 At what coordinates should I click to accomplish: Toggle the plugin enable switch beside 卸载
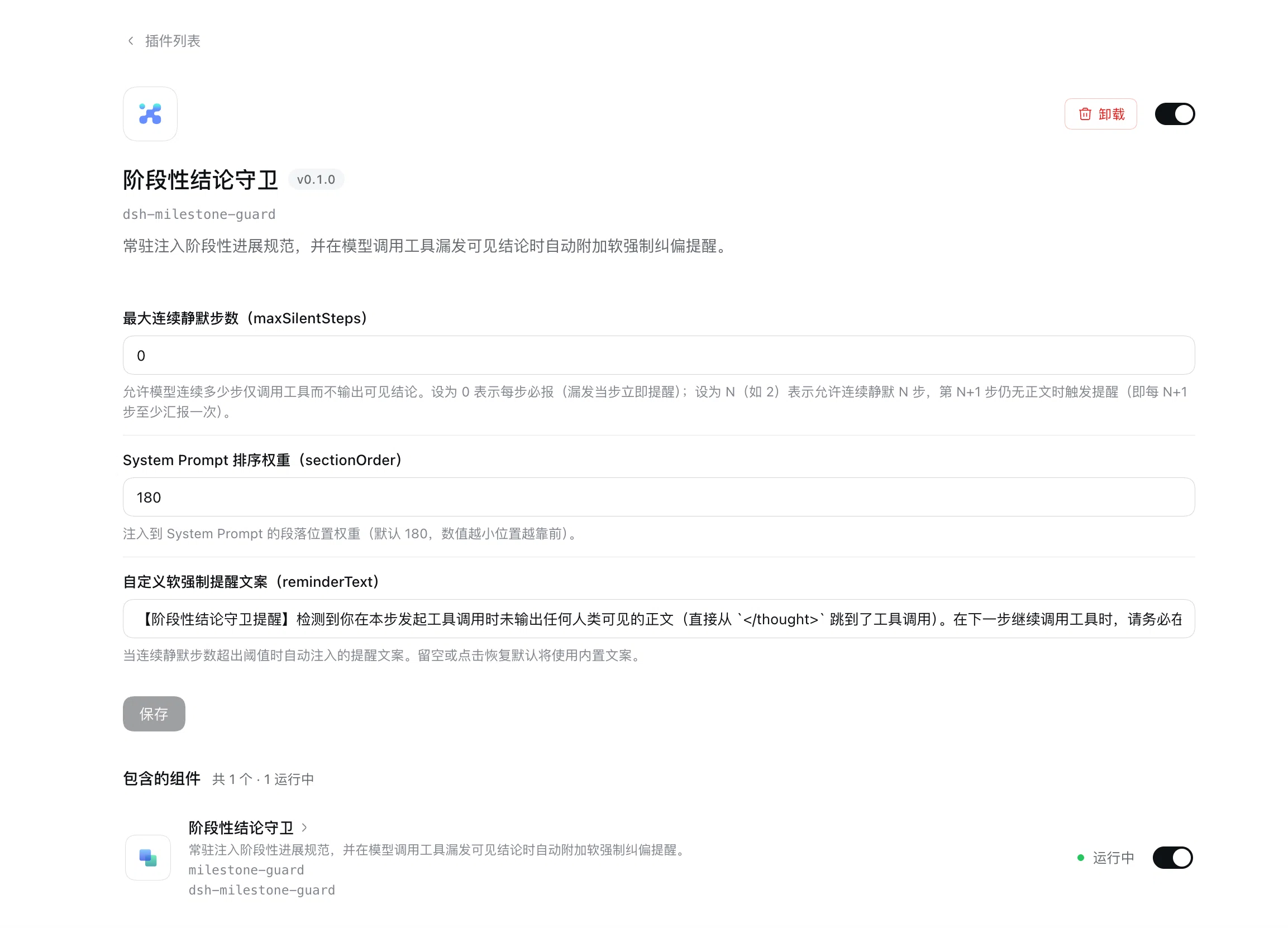click(x=1175, y=114)
